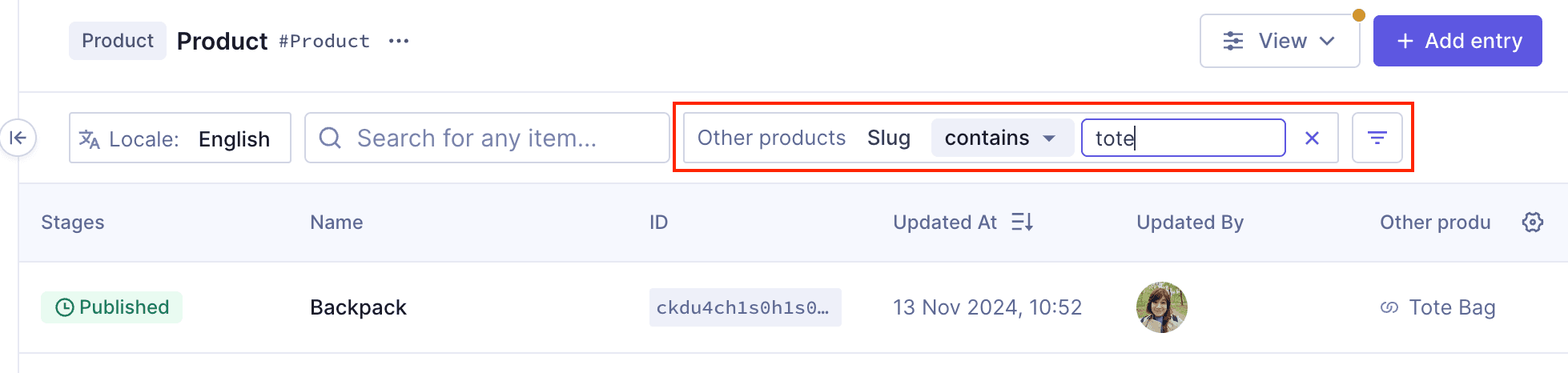Click the link icon beside Tote Bag
This screenshot has width=1568, height=373.
pos(1389,307)
